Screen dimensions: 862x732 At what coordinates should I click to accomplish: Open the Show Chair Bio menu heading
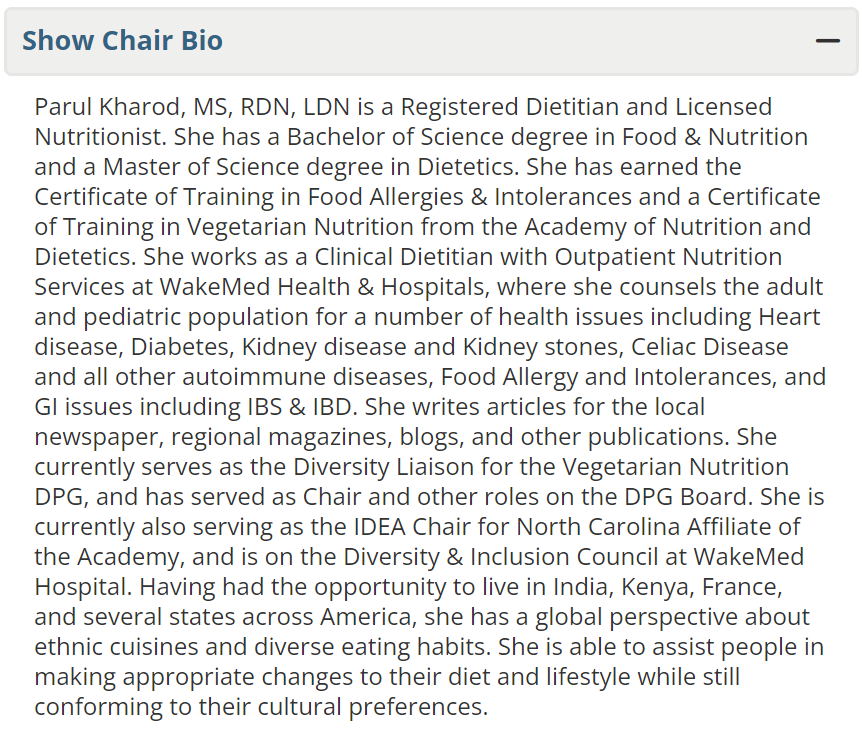tap(122, 40)
